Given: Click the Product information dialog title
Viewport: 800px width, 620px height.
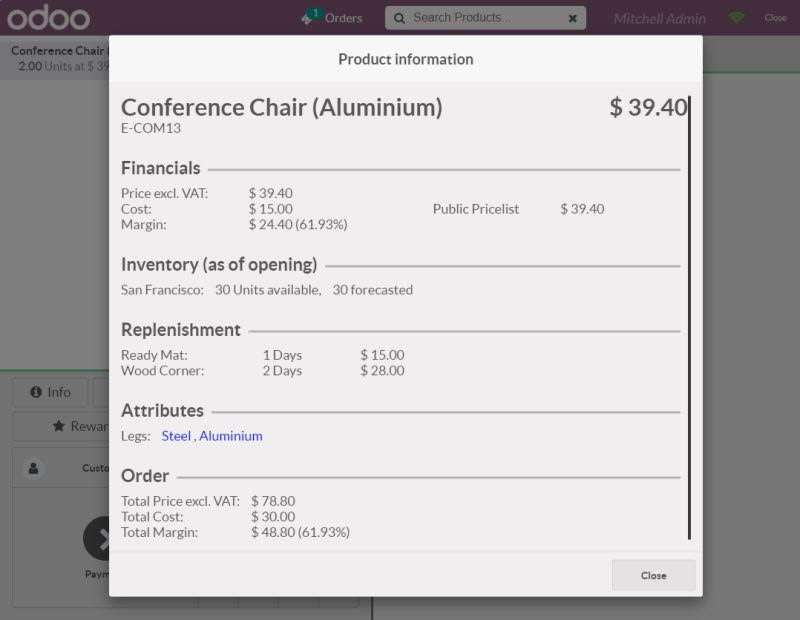Looking at the screenshot, I should (405, 59).
